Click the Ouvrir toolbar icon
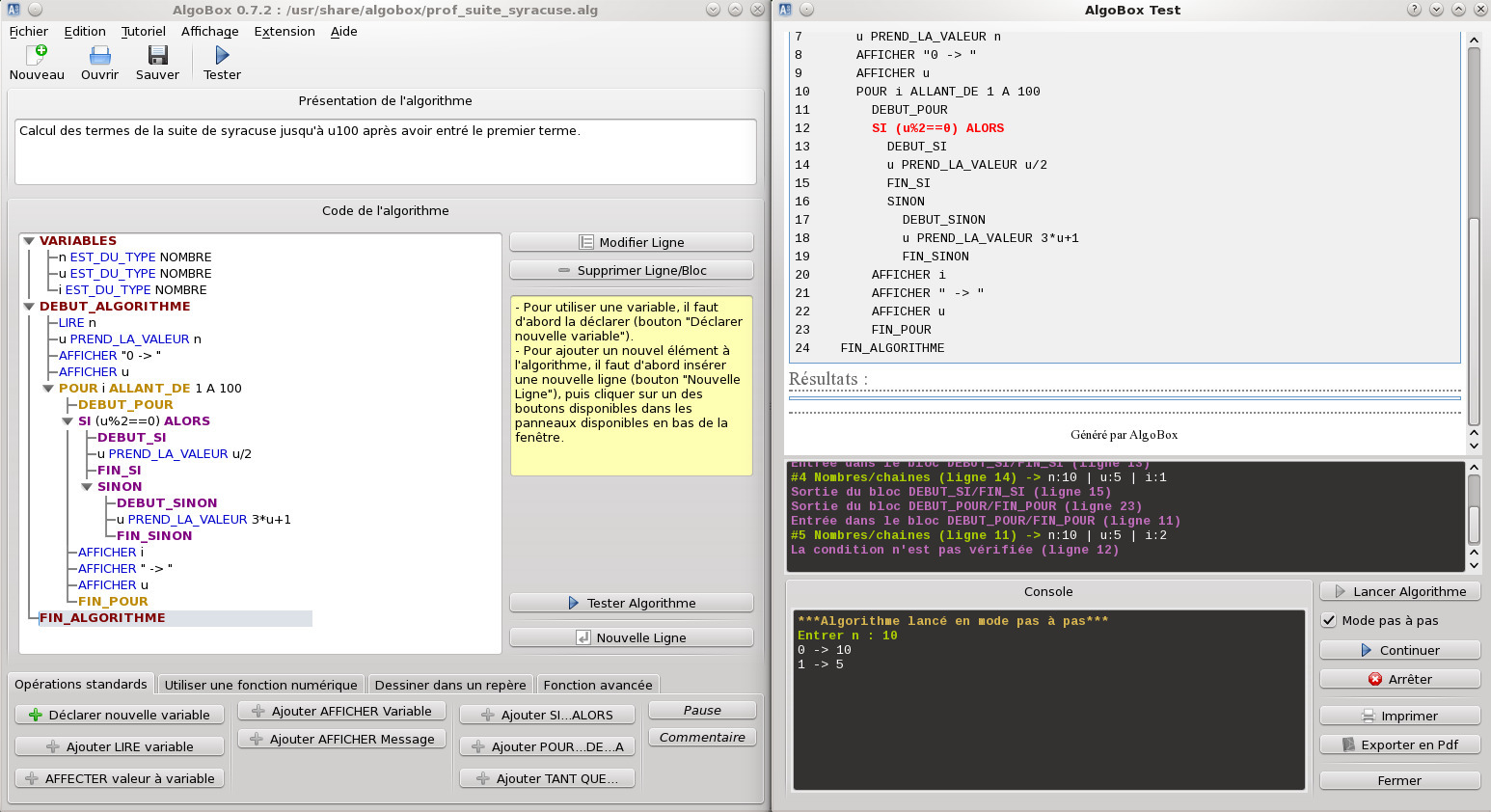 tap(99, 55)
